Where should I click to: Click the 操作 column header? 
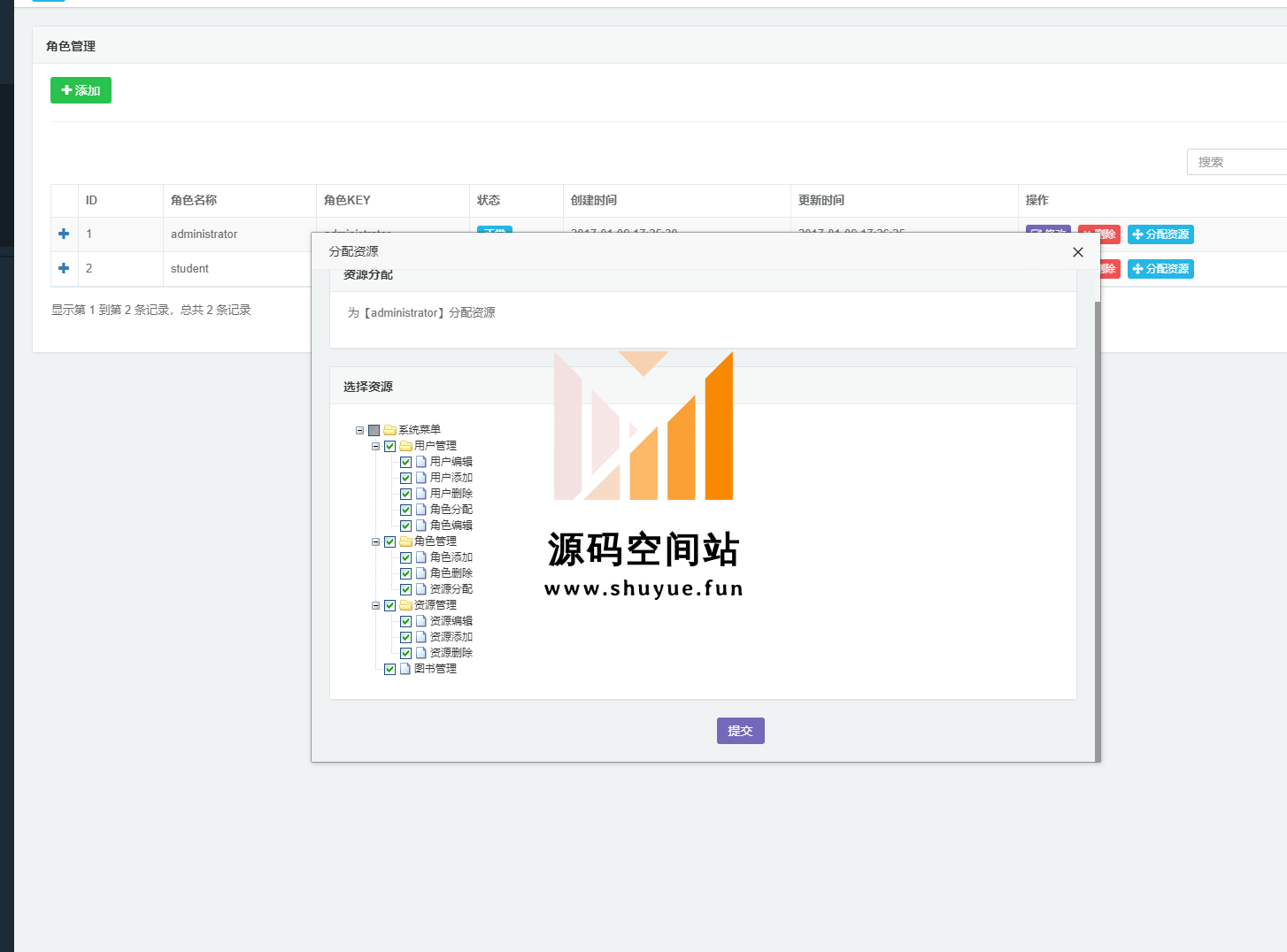[1152, 201]
